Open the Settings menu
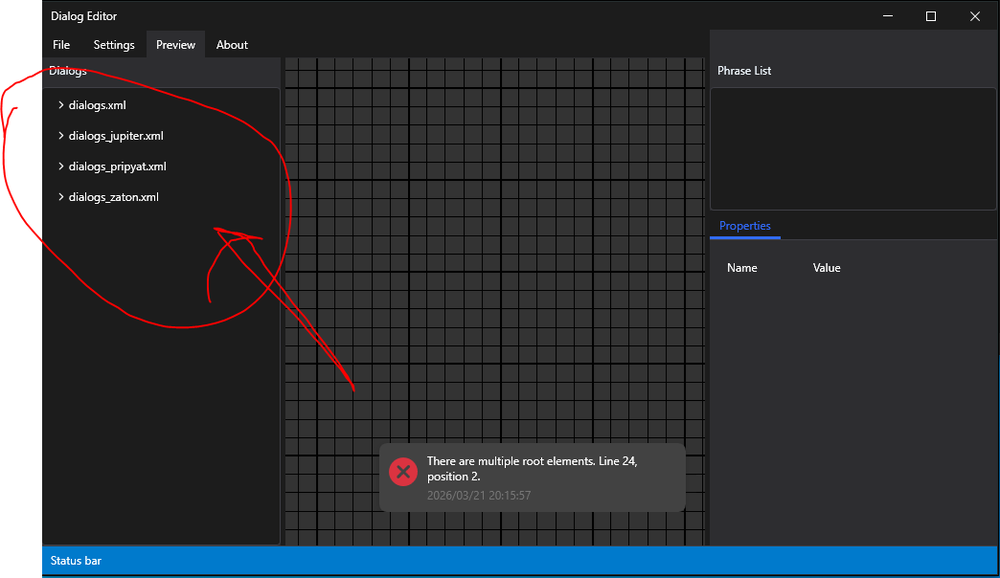Screen dimensions: 1000x578 pos(114,45)
